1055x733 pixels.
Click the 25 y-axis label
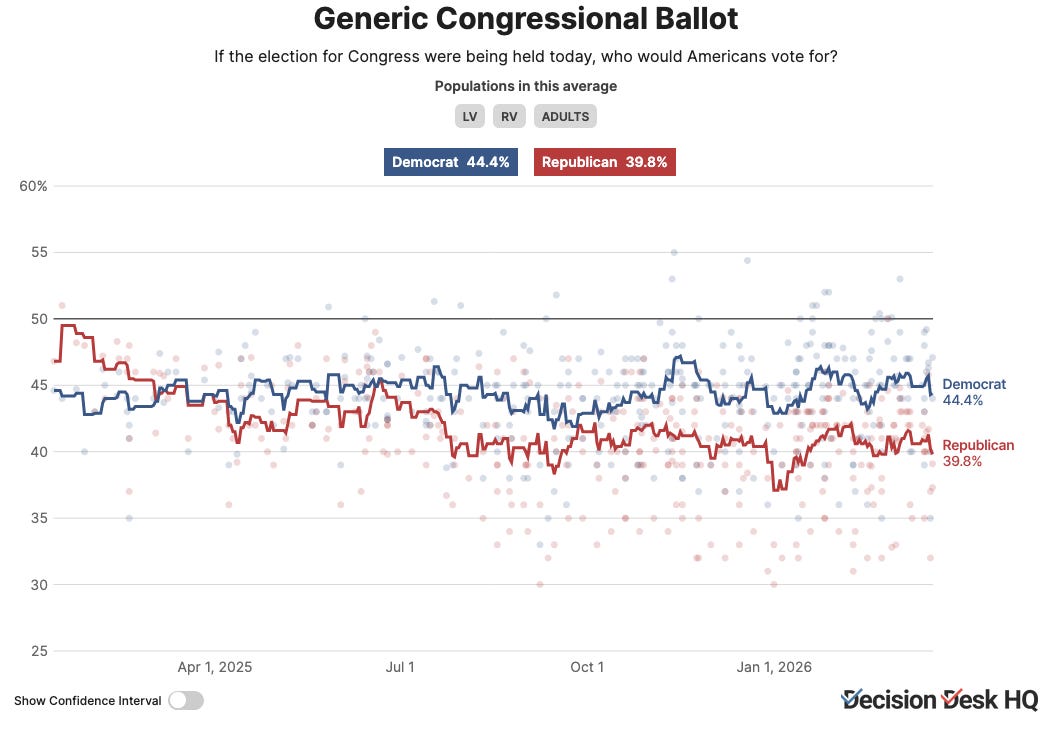[x=39, y=651]
